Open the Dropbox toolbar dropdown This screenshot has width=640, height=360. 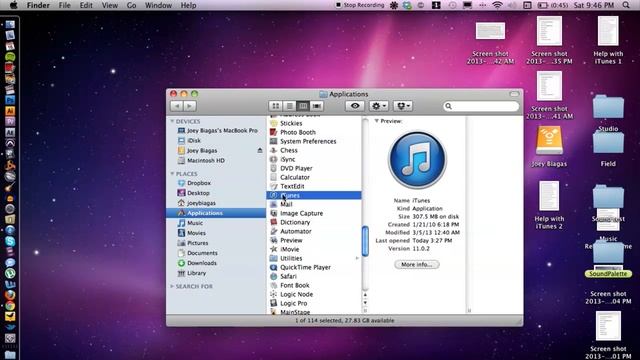(403, 106)
